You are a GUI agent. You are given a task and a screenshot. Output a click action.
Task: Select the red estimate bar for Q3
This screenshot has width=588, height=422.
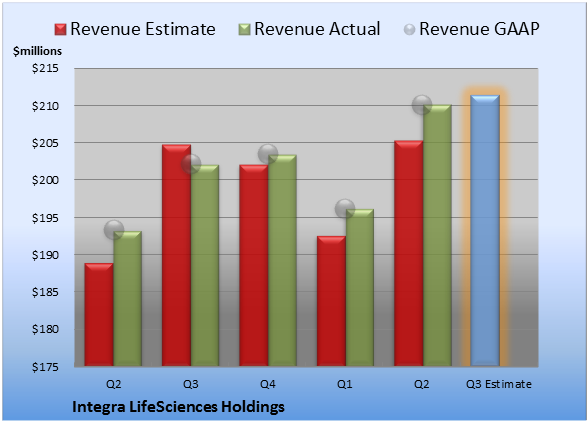click(177, 255)
